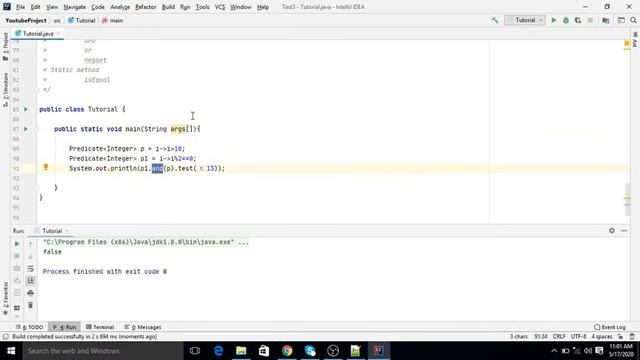640x360 pixels.
Task: Open the Project Structure dialog icon
Action: tap(606, 20)
